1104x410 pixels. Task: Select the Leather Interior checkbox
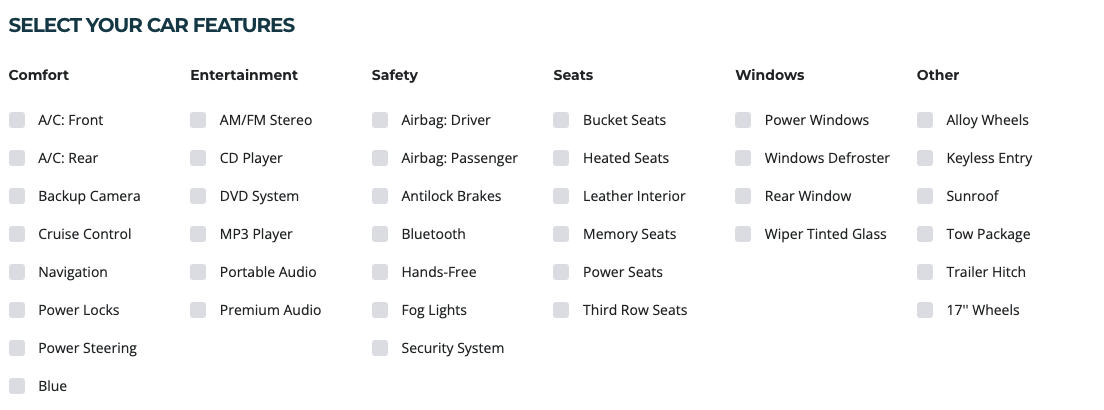coord(561,196)
